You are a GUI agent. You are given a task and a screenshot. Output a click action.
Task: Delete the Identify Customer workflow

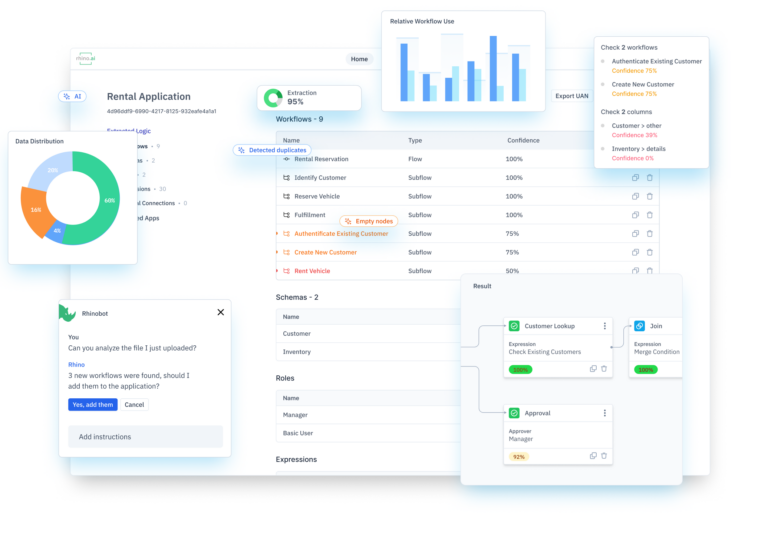[x=649, y=178]
